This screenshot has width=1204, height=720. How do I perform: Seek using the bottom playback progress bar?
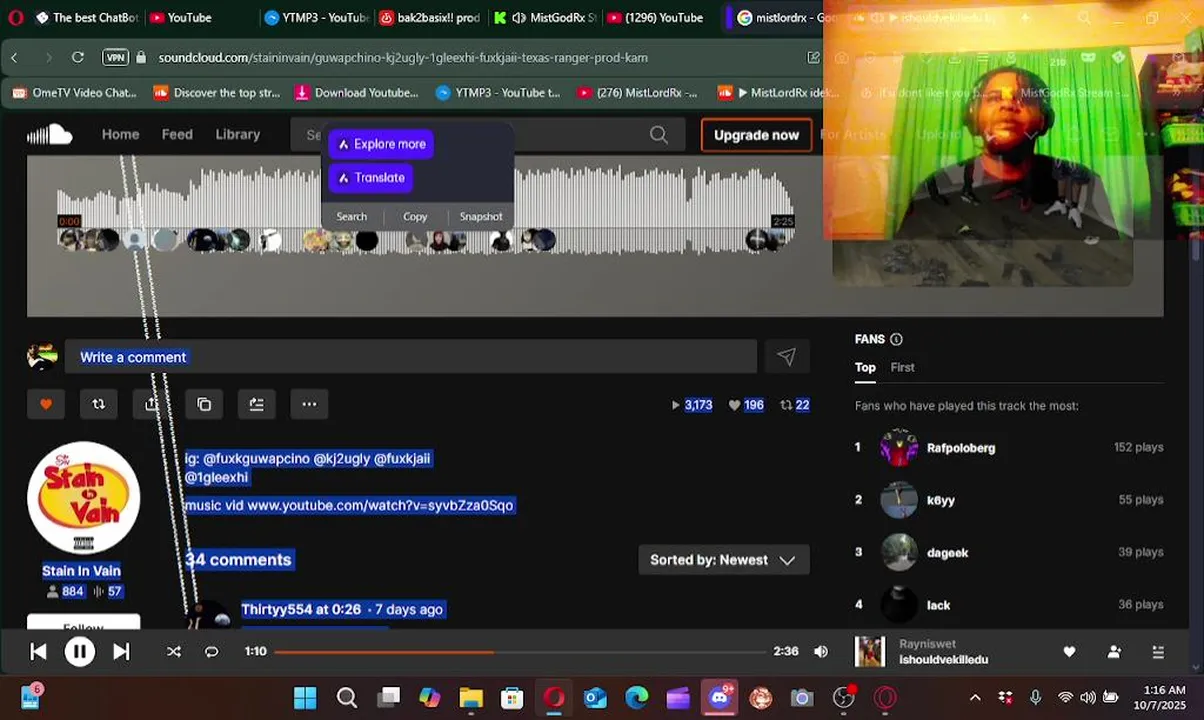click(x=520, y=652)
